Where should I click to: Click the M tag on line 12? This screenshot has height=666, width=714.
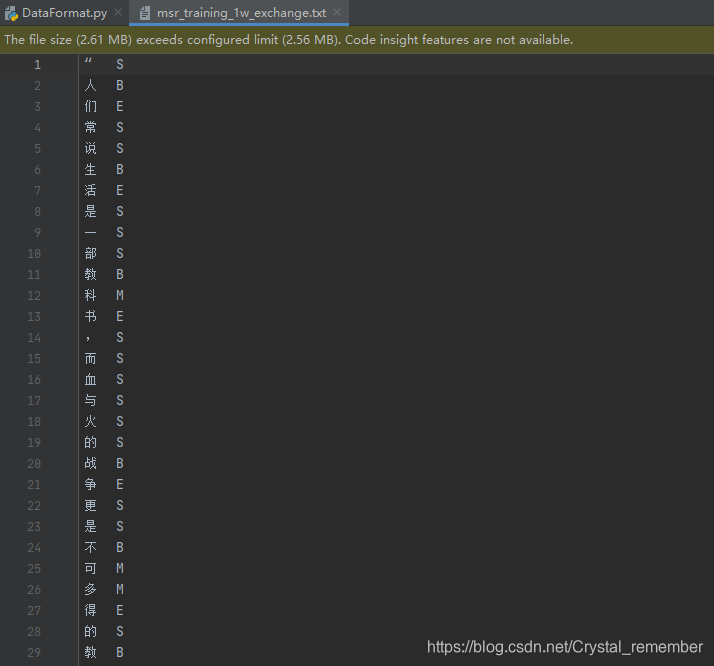pos(120,296)
